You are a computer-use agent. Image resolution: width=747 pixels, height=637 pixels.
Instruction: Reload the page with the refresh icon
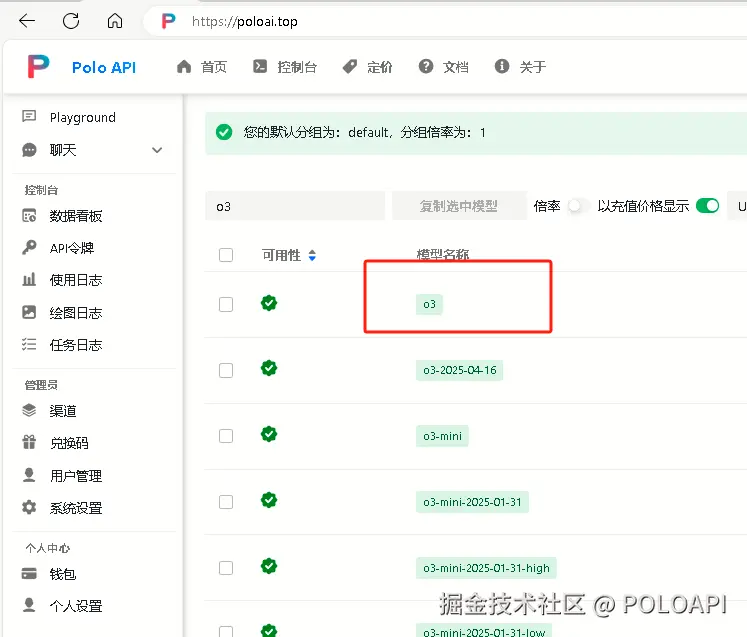(71, 20)
